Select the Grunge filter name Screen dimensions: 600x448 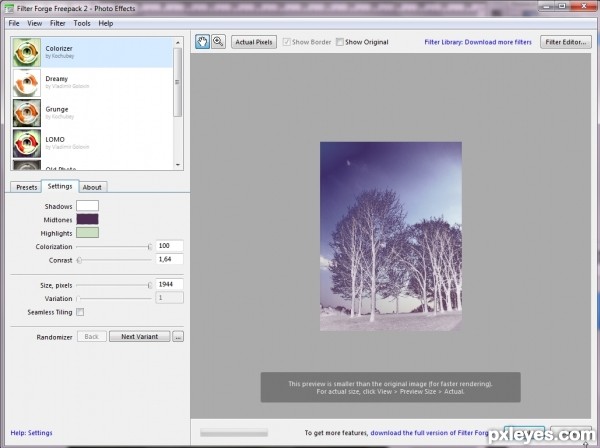pos(57,109)
